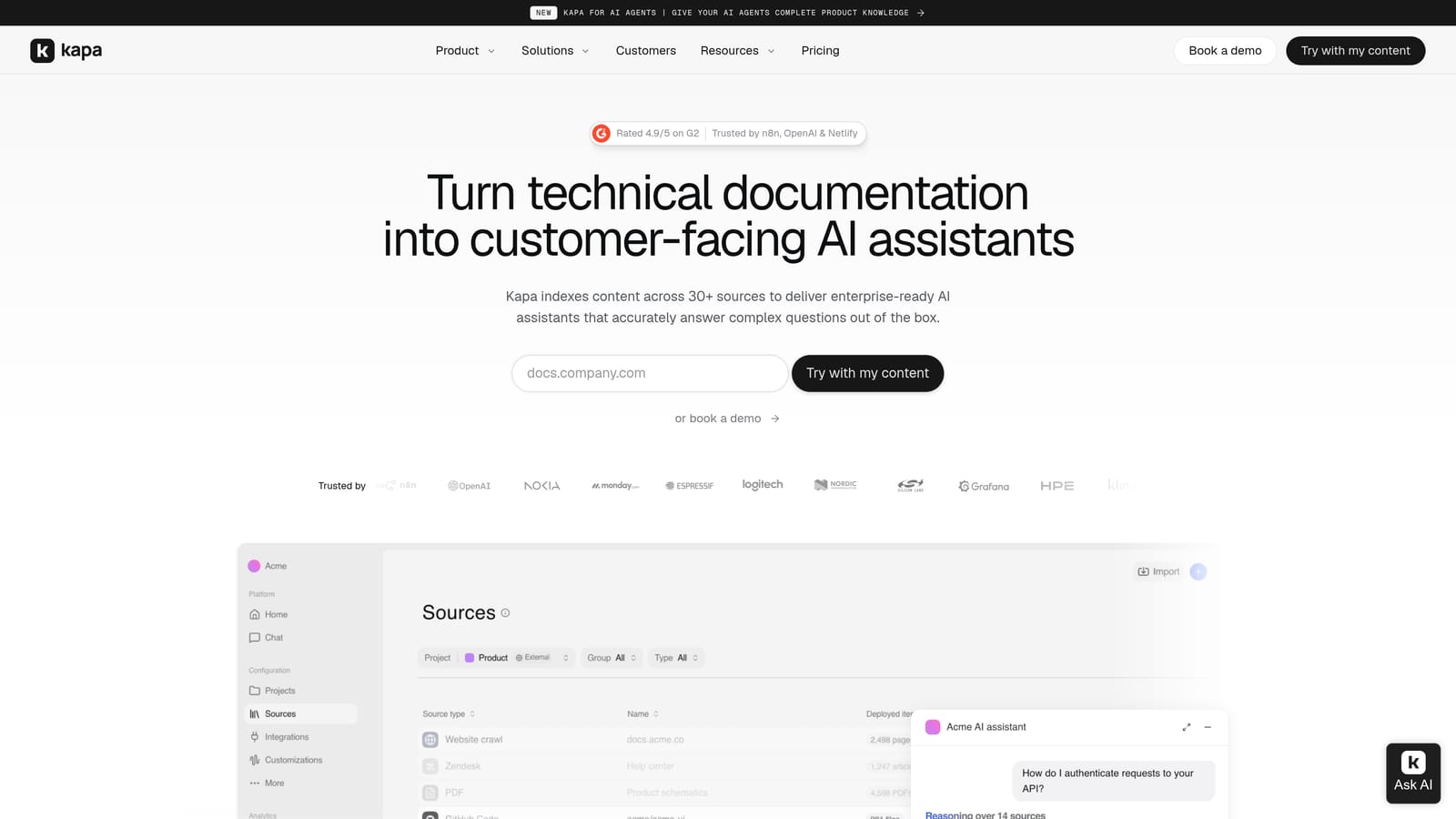
Task: Open the Ask AI widget
Action: coord(1413,773)
